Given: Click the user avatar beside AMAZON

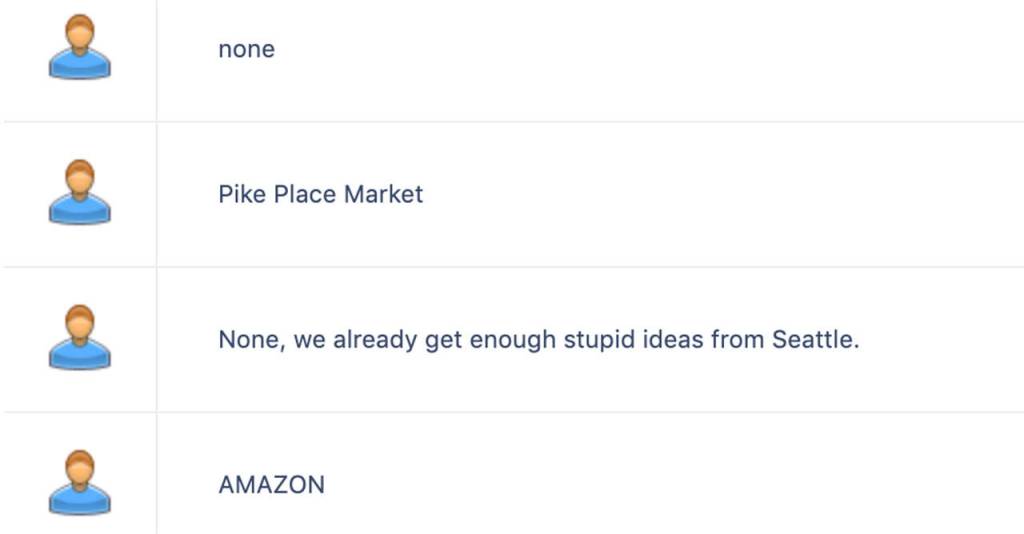Looking at the screenshot, I should [79, 484].
